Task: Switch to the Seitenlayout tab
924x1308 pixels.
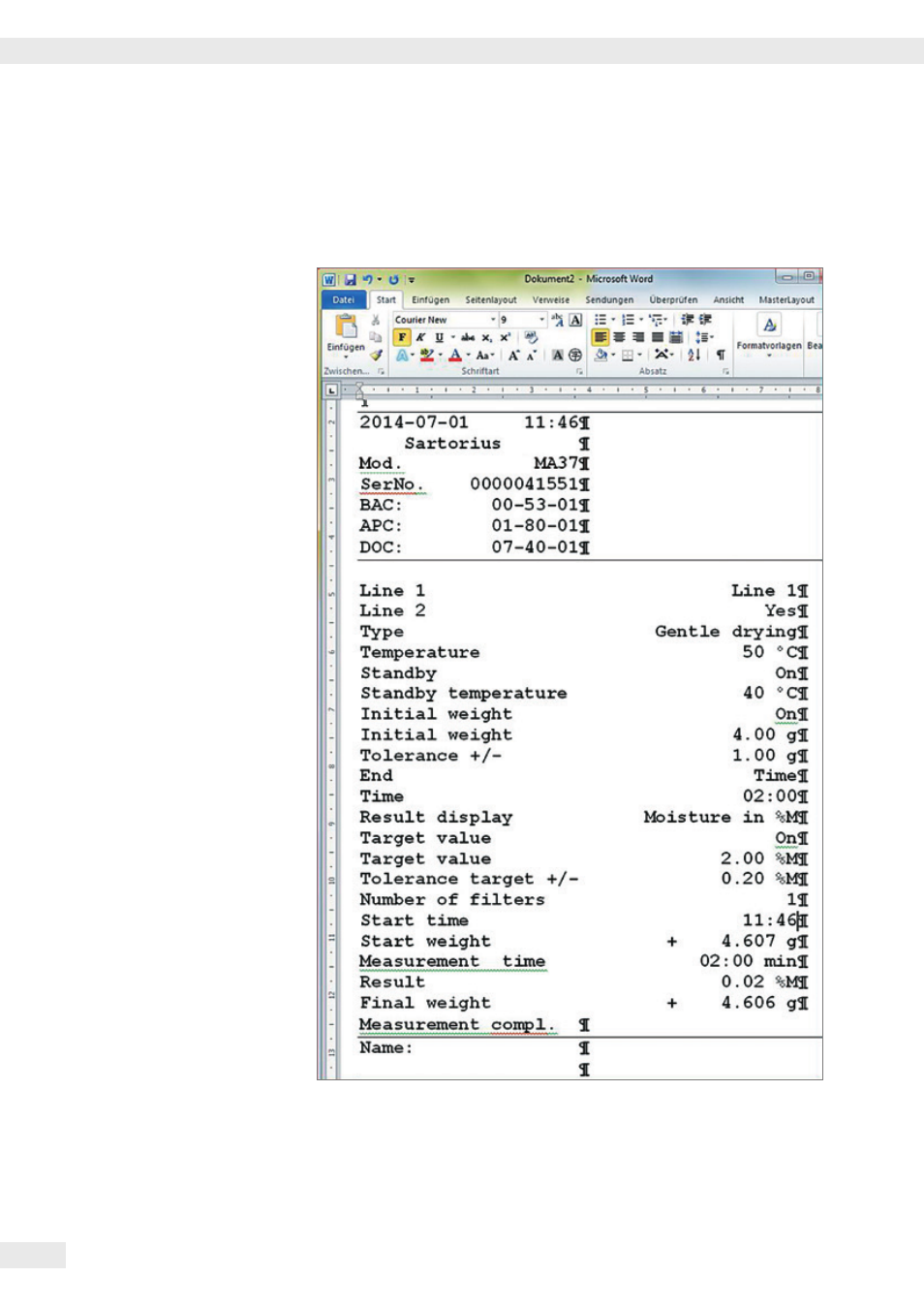Action: click(490, 300)
